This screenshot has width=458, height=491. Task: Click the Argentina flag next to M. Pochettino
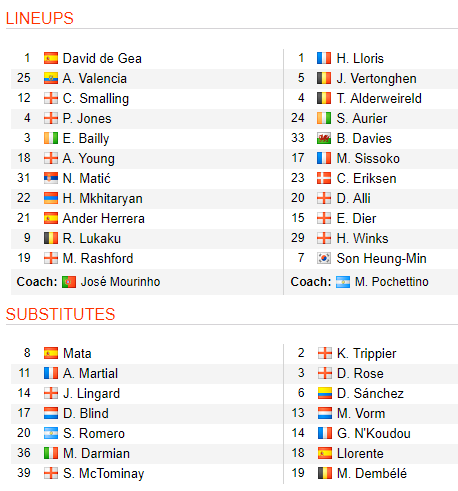(x=343, y=282)
